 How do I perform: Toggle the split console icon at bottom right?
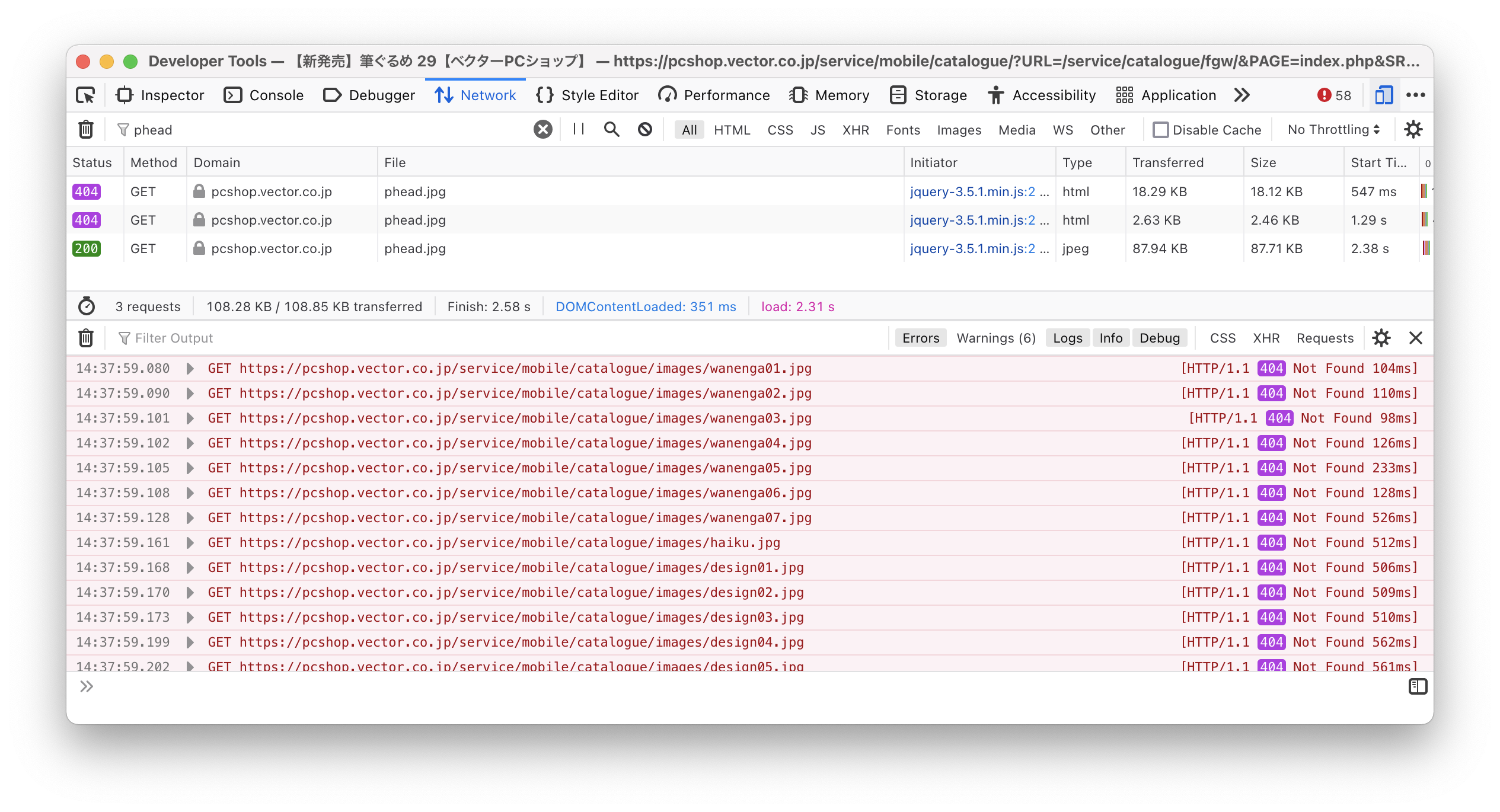[1419, 686]
